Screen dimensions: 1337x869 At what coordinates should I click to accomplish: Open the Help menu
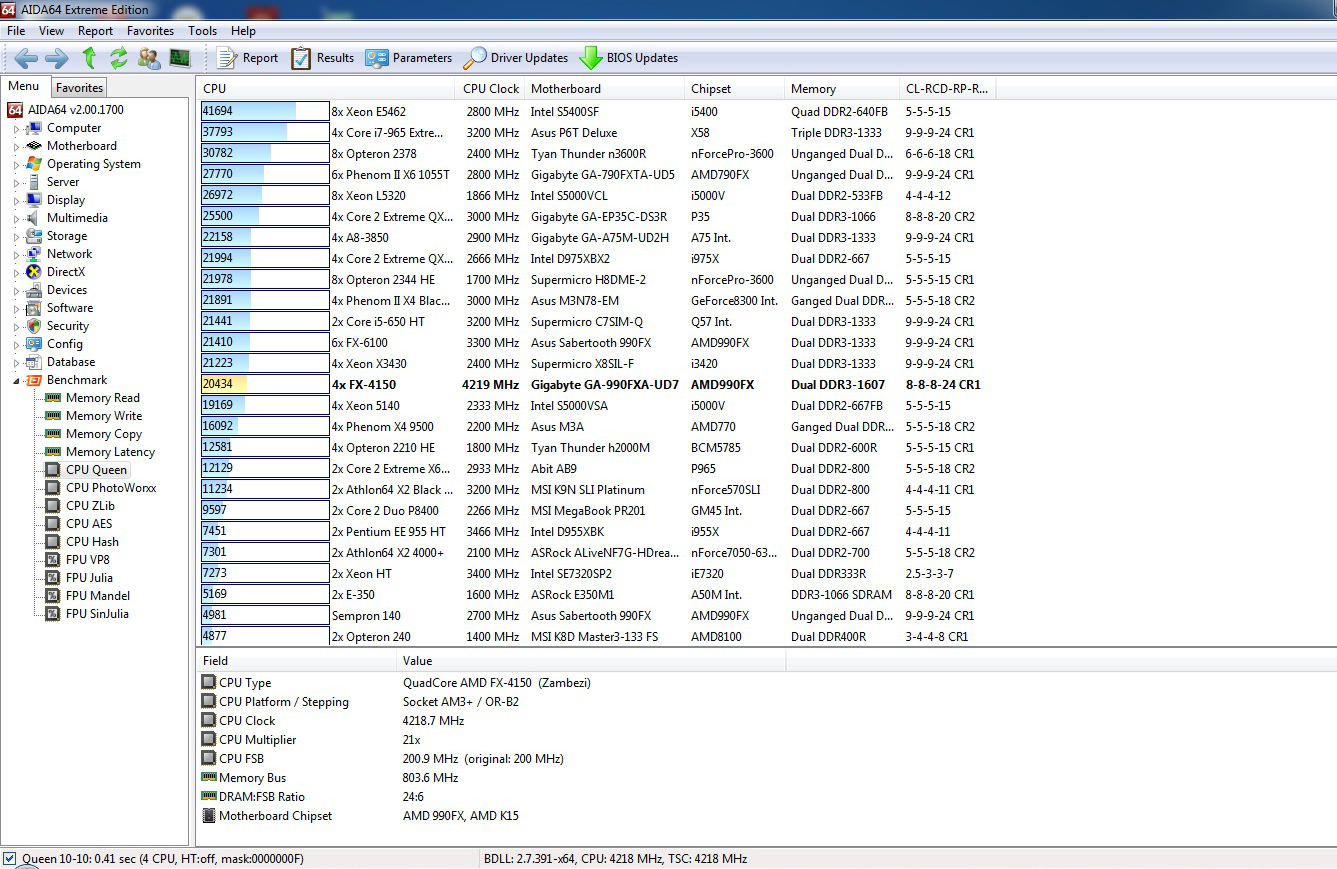pos(243,31)
